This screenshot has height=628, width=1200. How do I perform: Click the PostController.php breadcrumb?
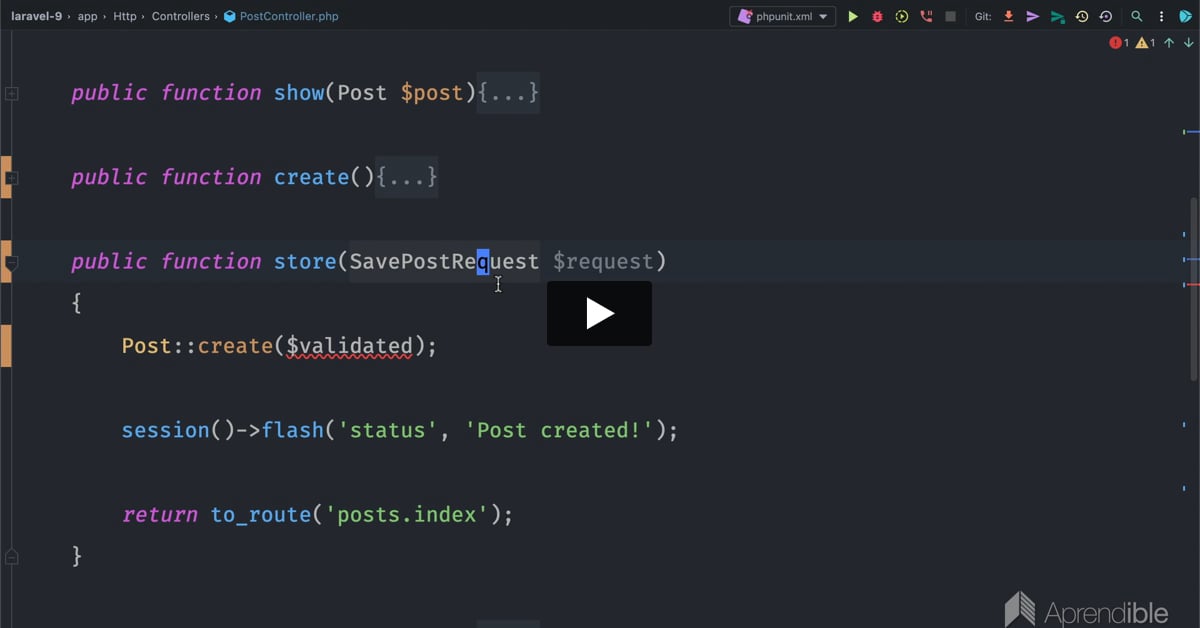[x=281, y=17]
